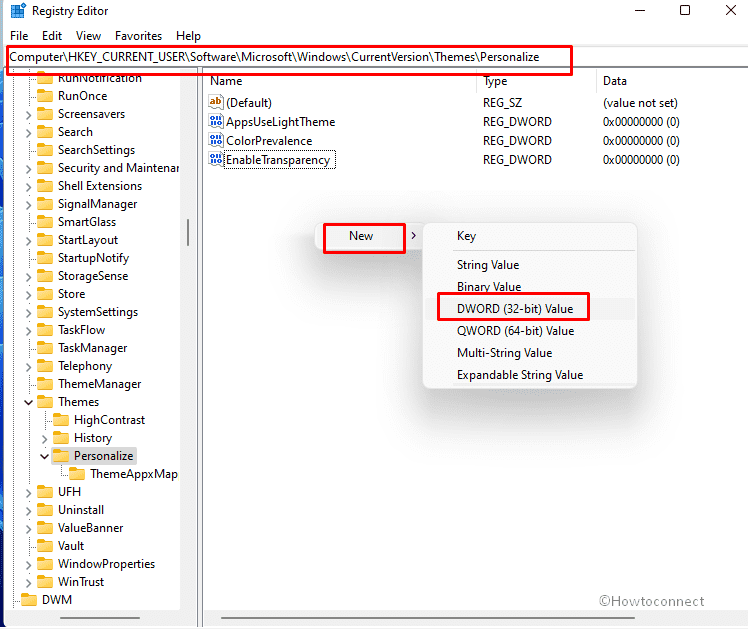748x629 pixels.
Task: Expand the History subkey
Action: tap(44, 439)
